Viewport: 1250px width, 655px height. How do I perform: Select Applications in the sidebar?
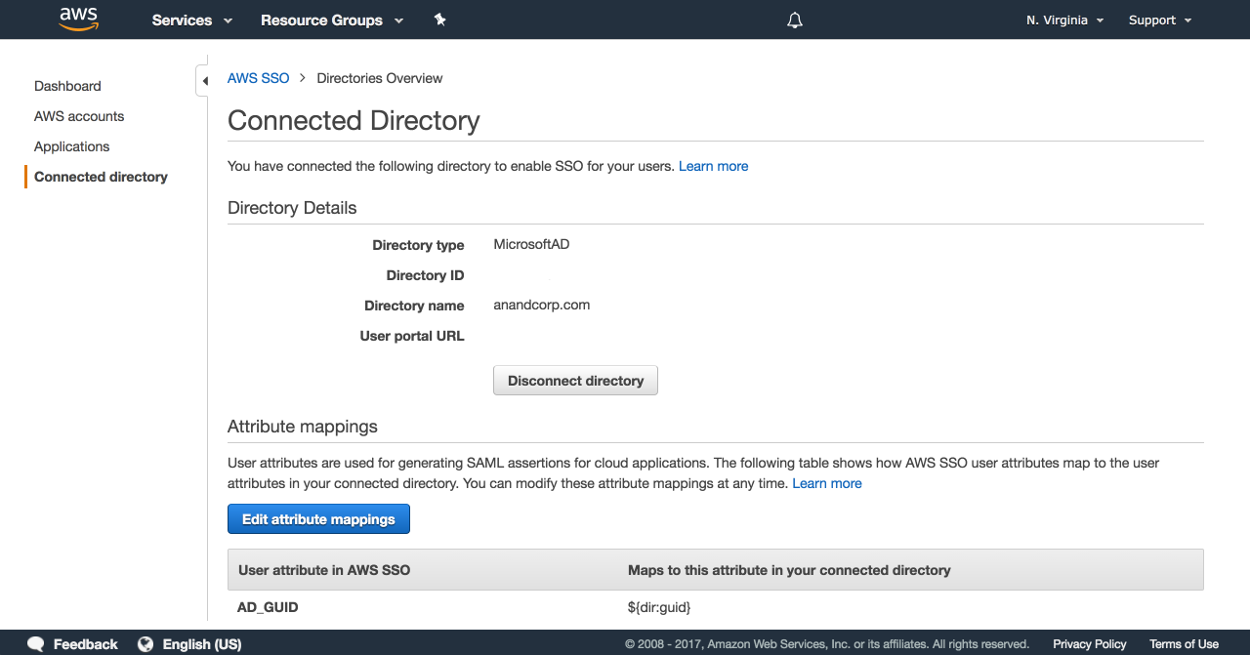72,146
